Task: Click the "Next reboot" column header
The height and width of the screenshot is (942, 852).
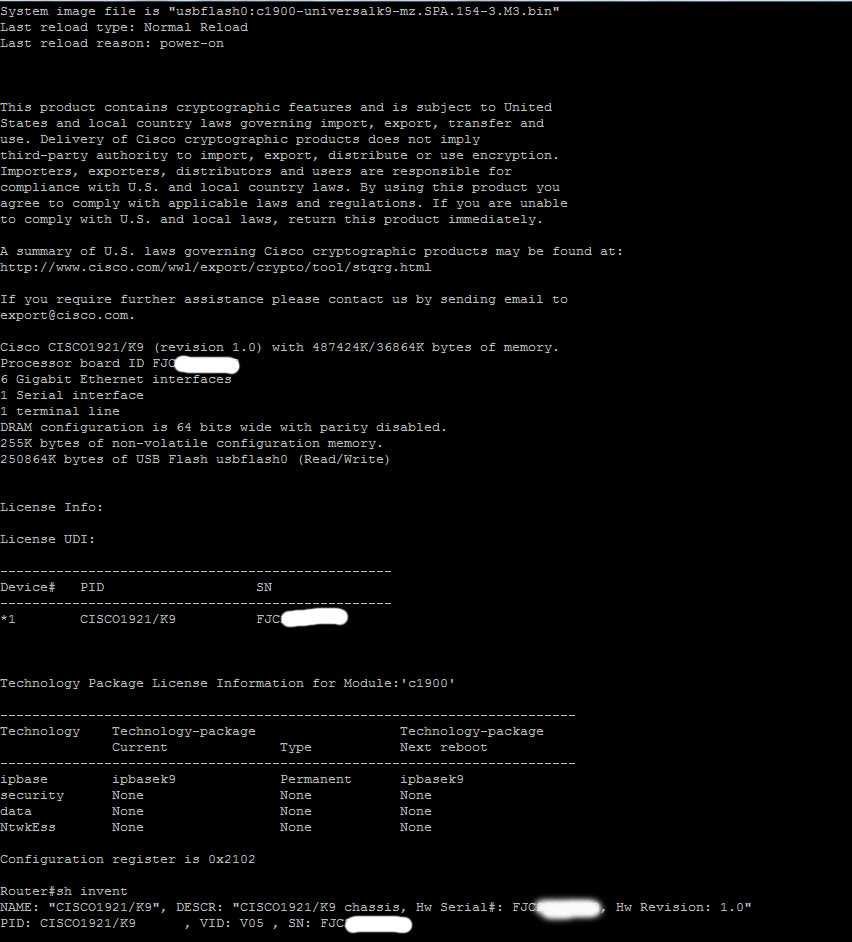Action: [x=443, y=747]
